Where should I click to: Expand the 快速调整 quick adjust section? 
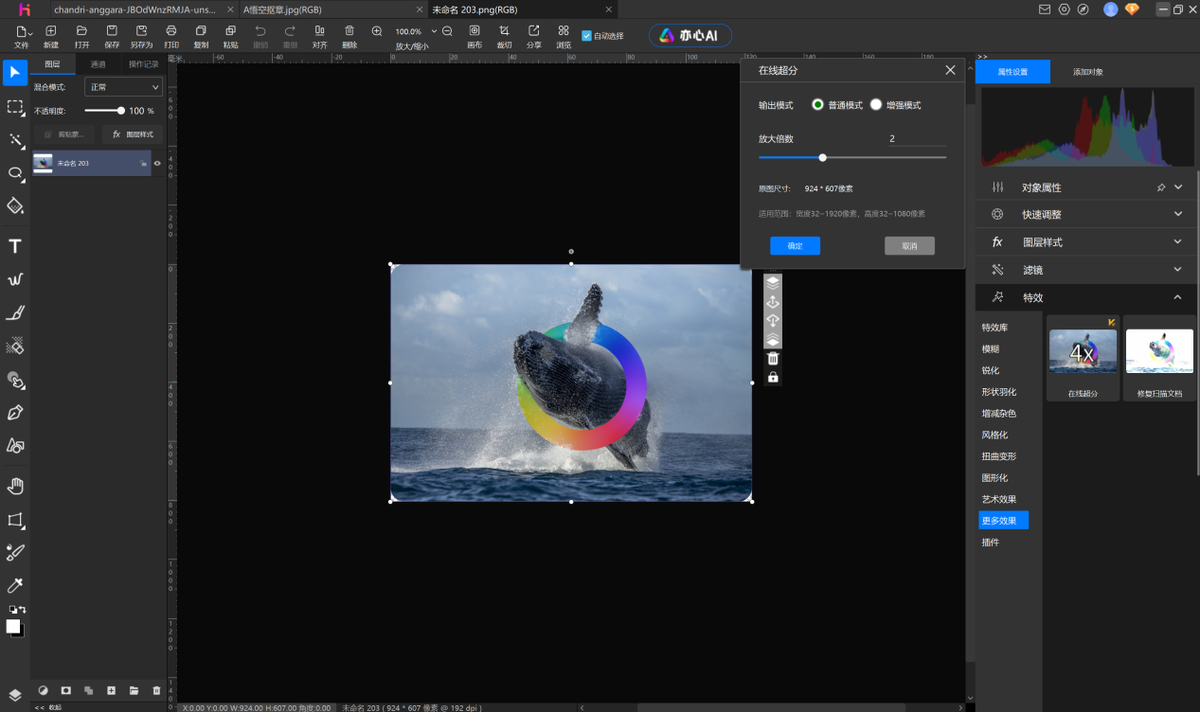click(1178, 215)
